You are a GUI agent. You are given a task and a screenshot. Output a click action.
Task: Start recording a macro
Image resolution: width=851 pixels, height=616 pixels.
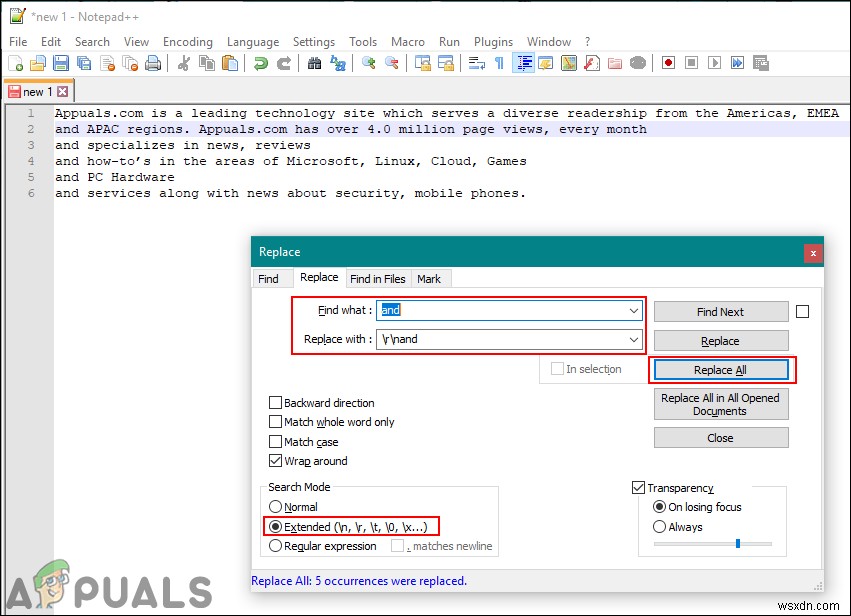tap(667, 63)
